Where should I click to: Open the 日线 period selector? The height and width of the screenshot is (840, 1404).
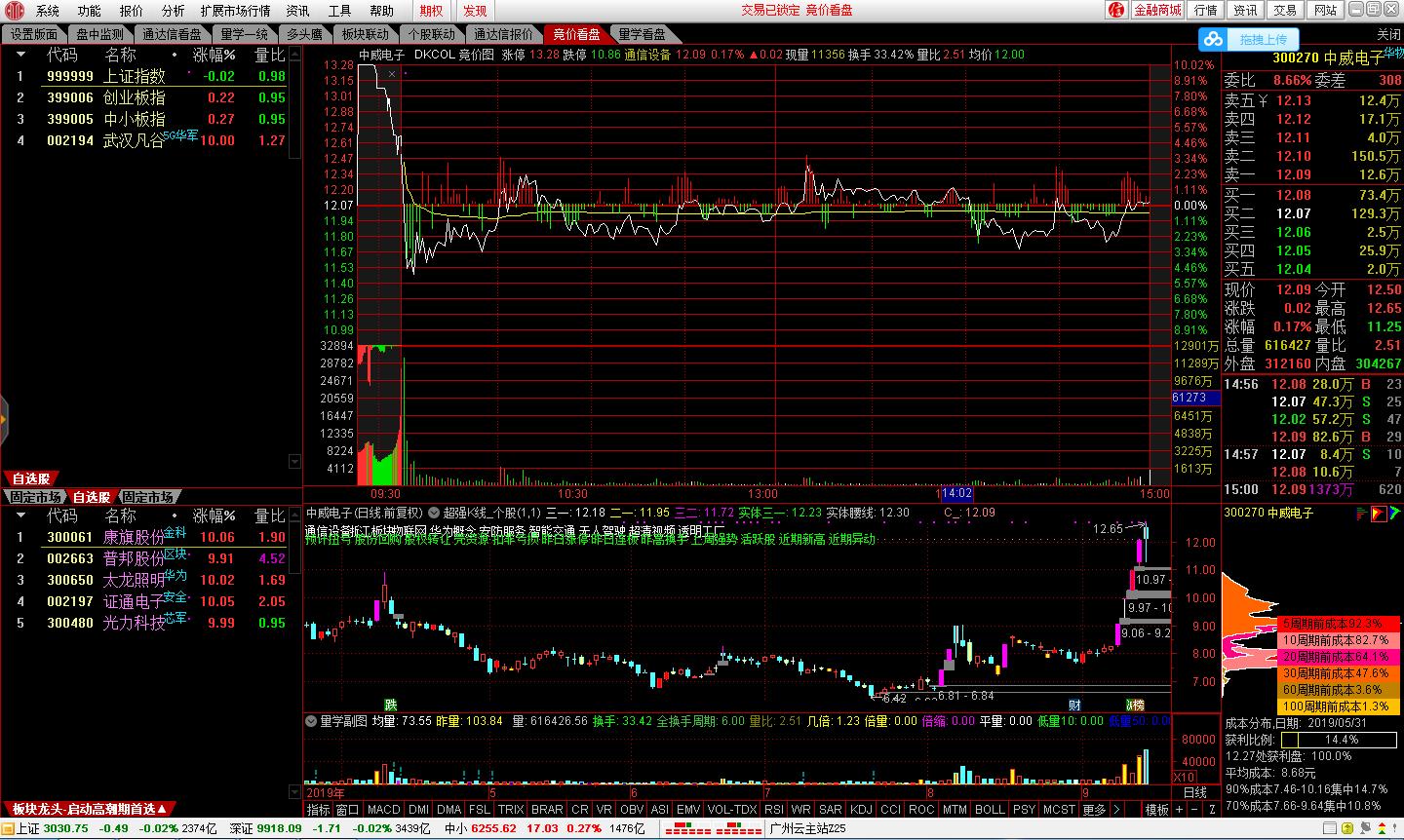point(1194,792)
